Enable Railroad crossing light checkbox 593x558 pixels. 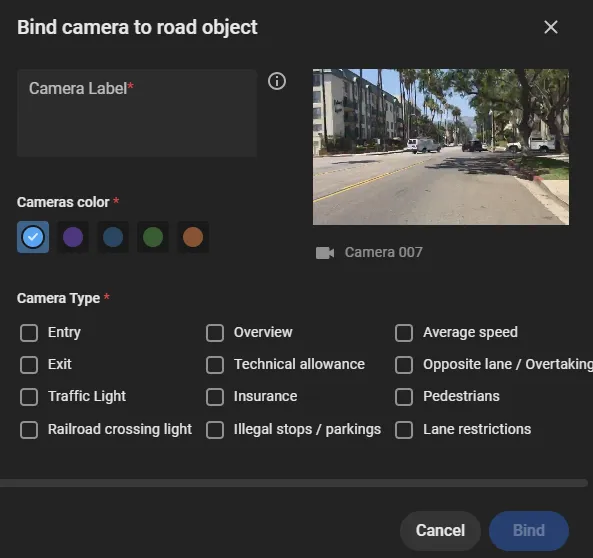click(x=29, y=430)
